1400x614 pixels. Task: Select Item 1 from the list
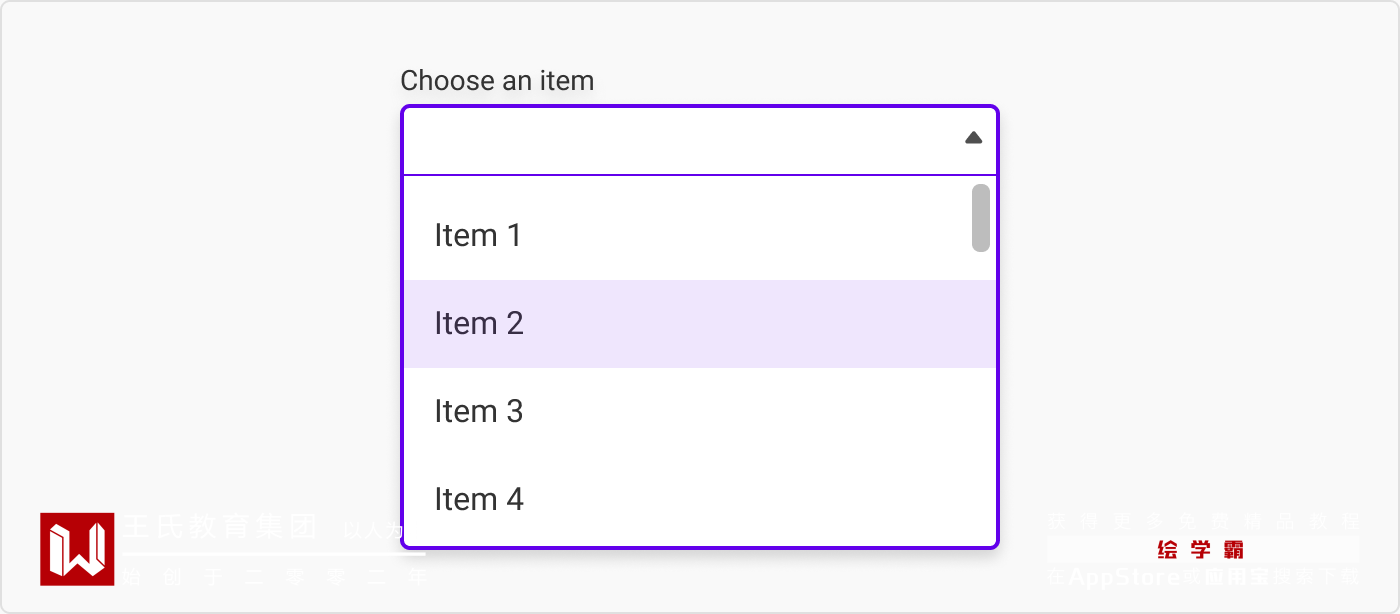[478, 236]
